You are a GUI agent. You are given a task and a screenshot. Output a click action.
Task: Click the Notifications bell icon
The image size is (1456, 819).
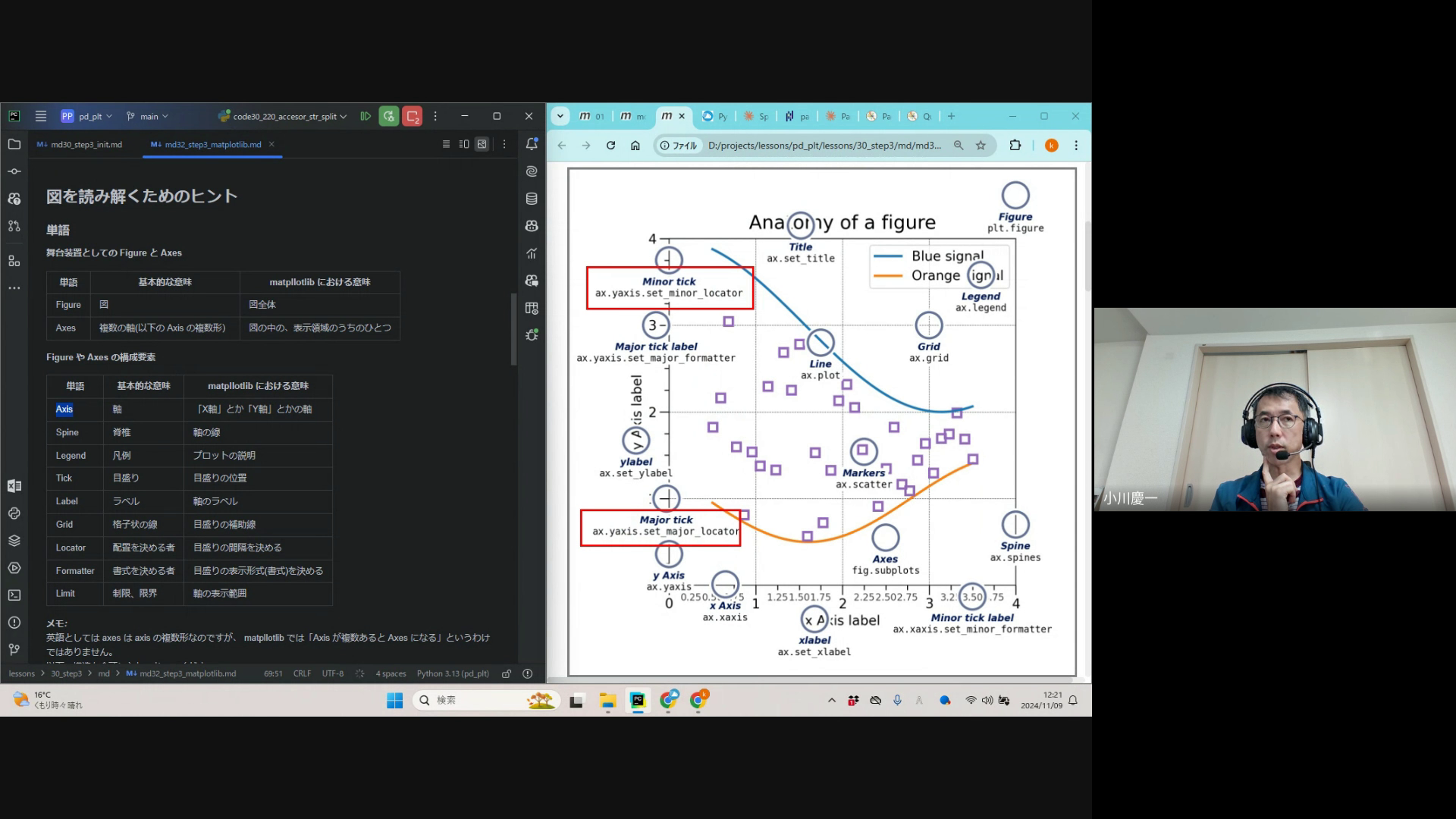(x=532, y=144)
